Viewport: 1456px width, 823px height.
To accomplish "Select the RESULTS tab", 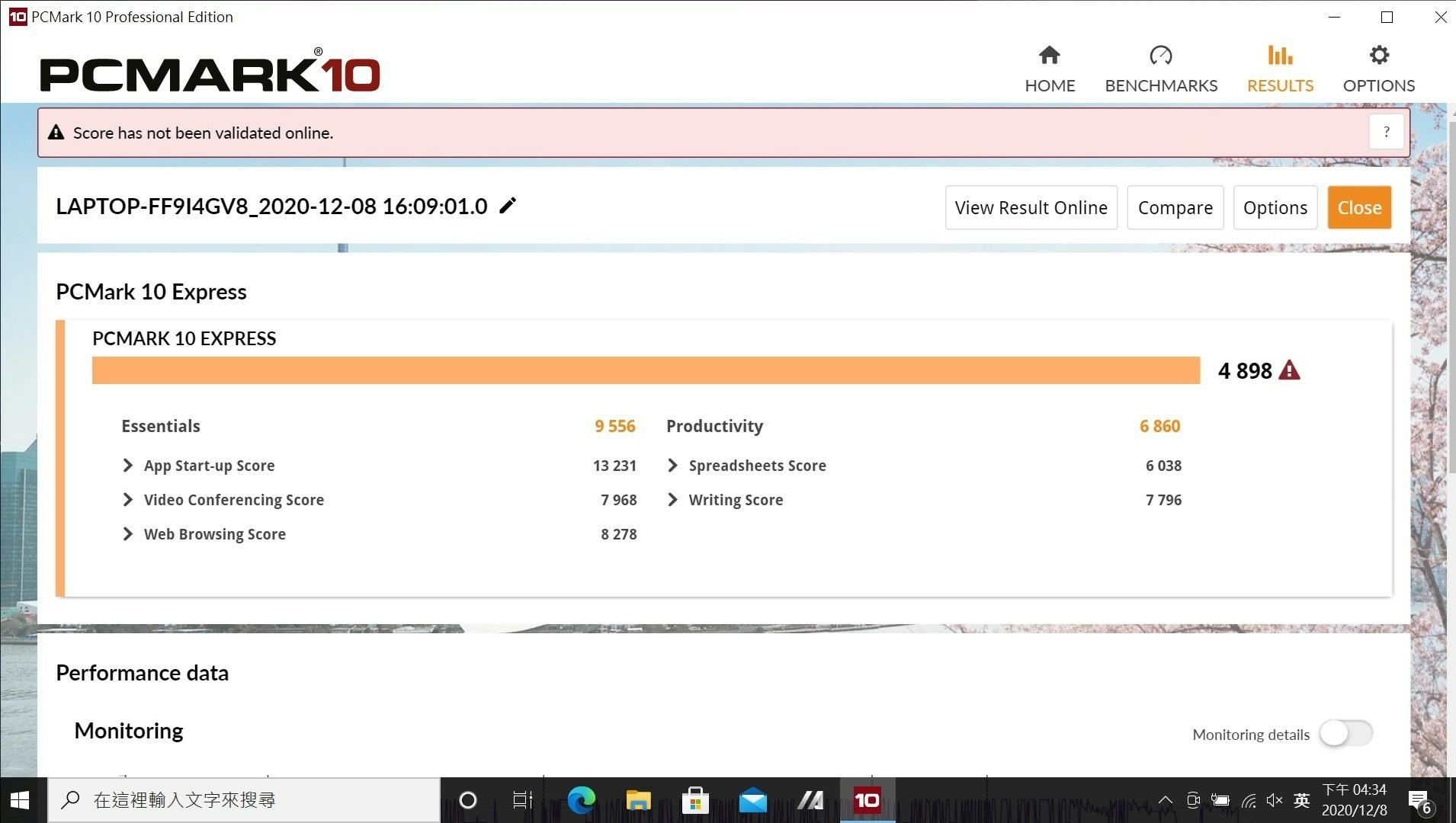I will point(1280,69).
